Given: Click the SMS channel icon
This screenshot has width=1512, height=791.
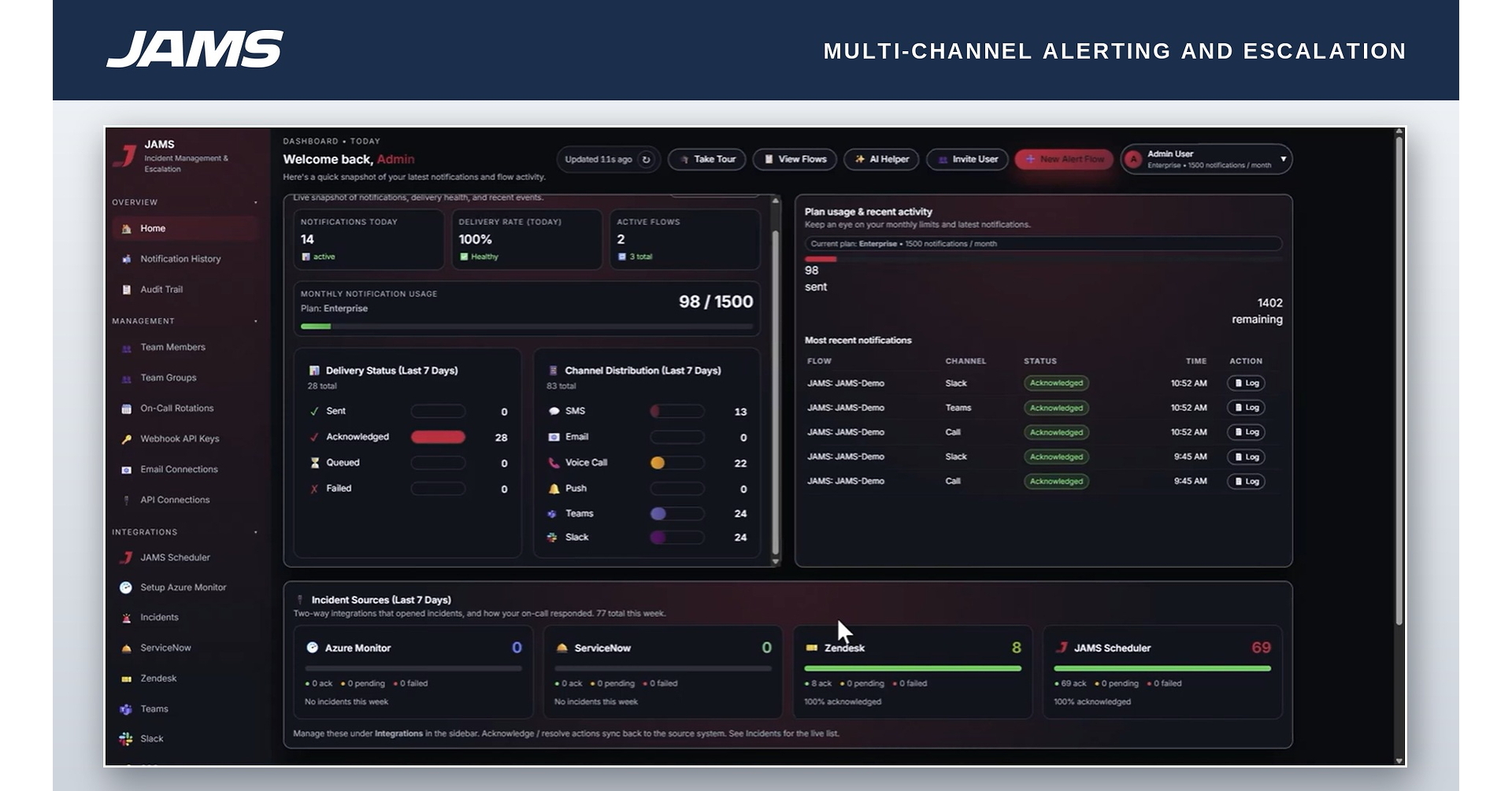Looking at the screenshot, I should coord(554,412).
